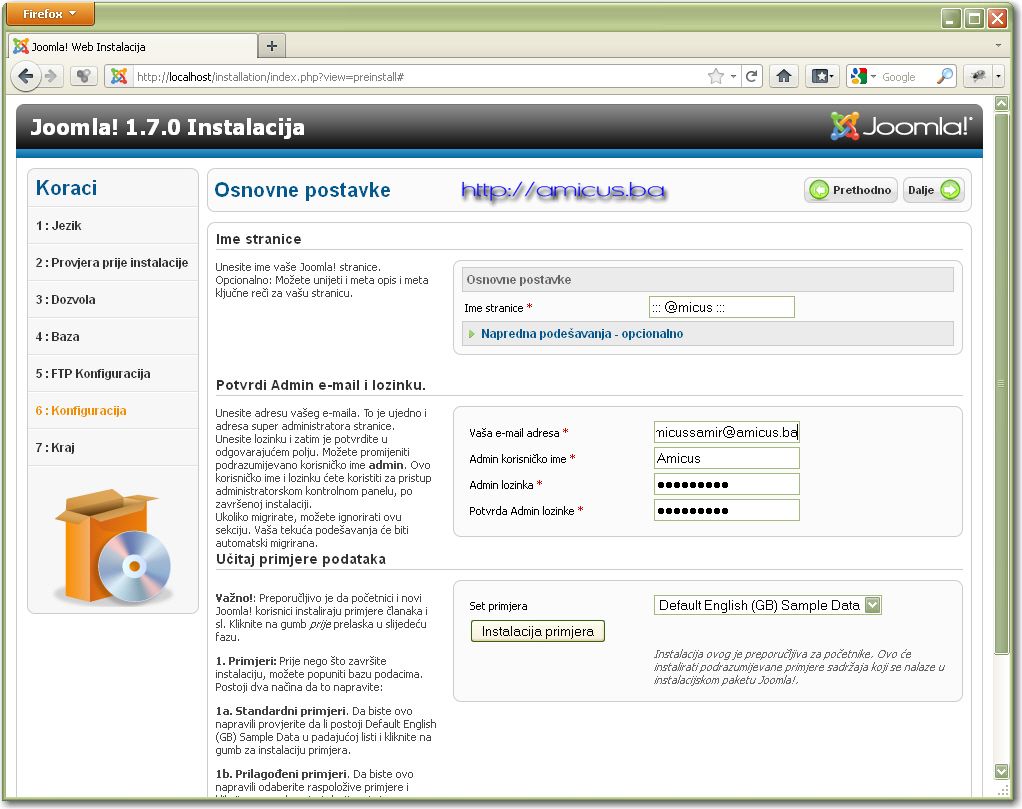
Task: Open address bar history dropdown arrow
Action: point(733,77)
